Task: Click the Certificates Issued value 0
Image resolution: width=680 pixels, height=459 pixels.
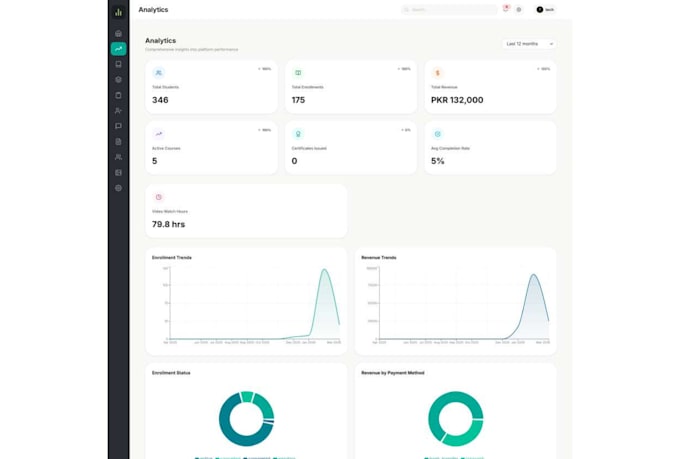Action: [x=294, y=161]
